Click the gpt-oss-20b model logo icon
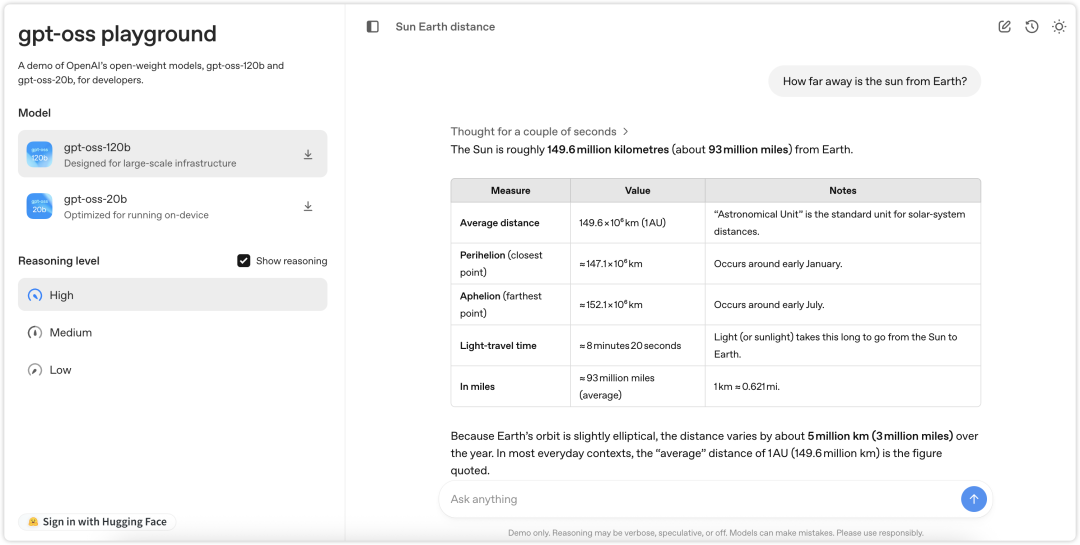 (40, 206)
